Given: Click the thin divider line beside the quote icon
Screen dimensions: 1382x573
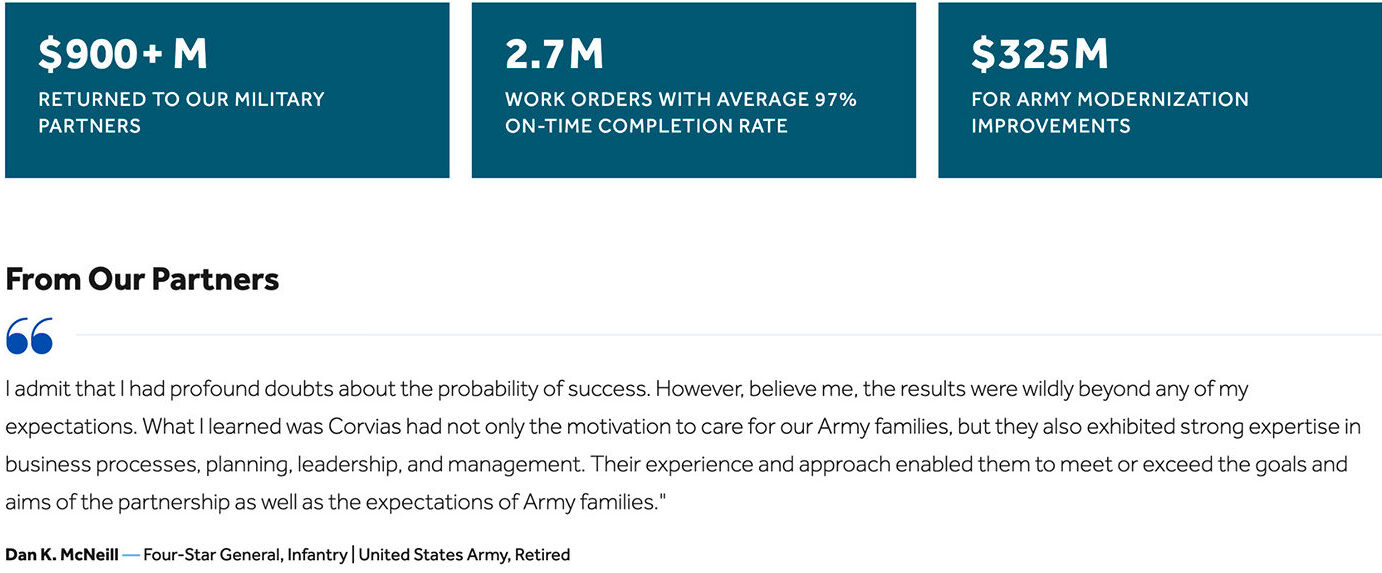Looking at the screenshot, I should (x=729, y=334).
